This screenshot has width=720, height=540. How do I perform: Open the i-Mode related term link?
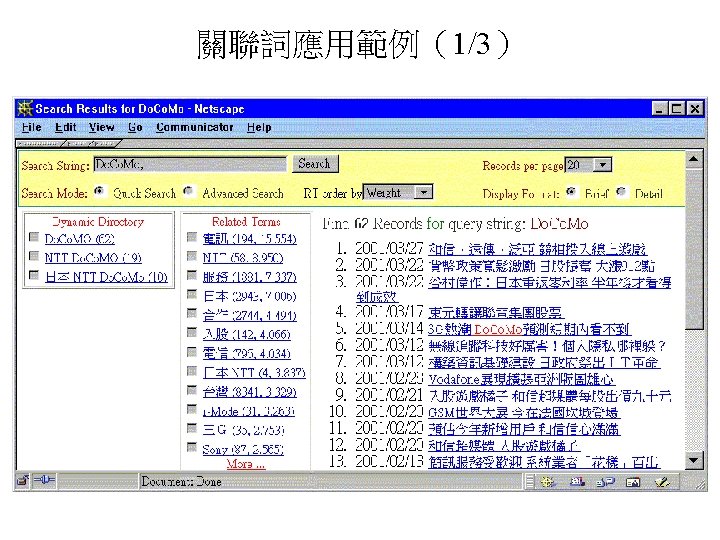pyautogui.click(x=248, y=411)
